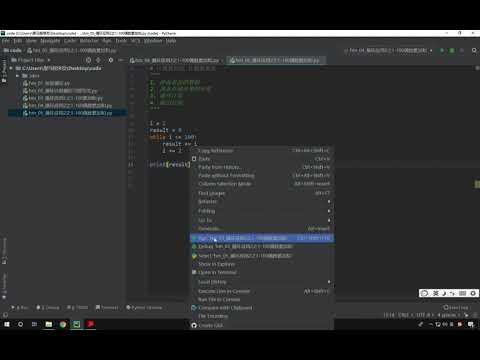Open Project panel settings gear

point(111,60)
